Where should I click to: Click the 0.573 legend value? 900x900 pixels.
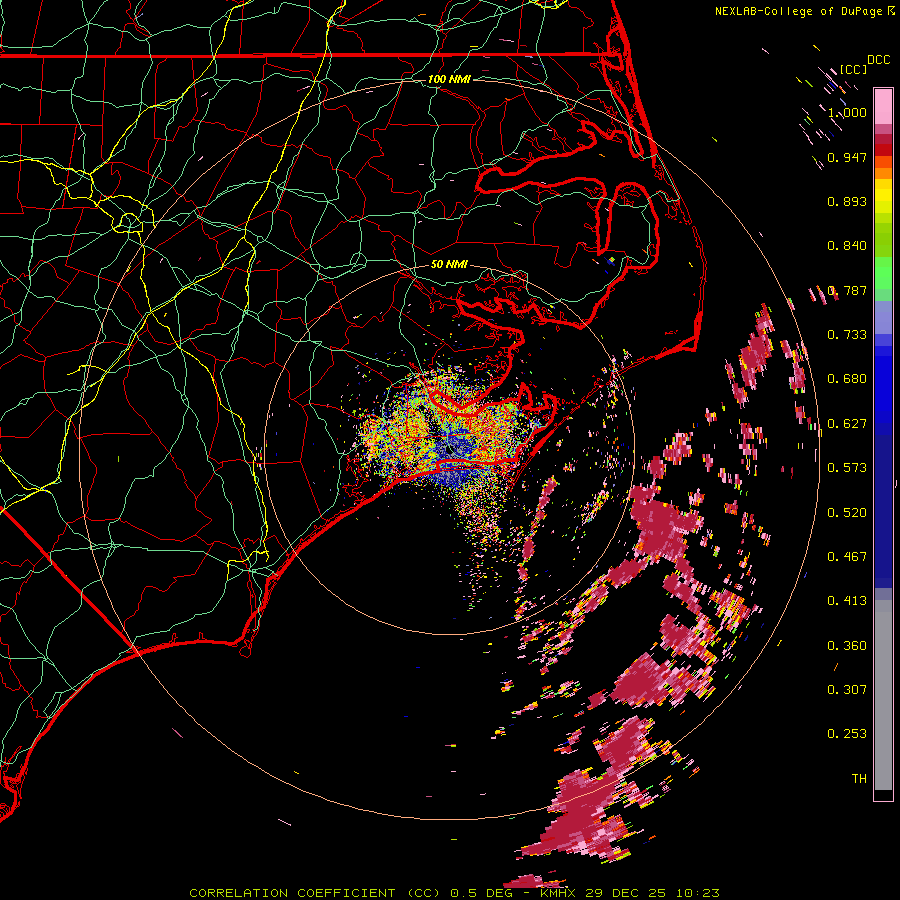(x=847, y=468)
